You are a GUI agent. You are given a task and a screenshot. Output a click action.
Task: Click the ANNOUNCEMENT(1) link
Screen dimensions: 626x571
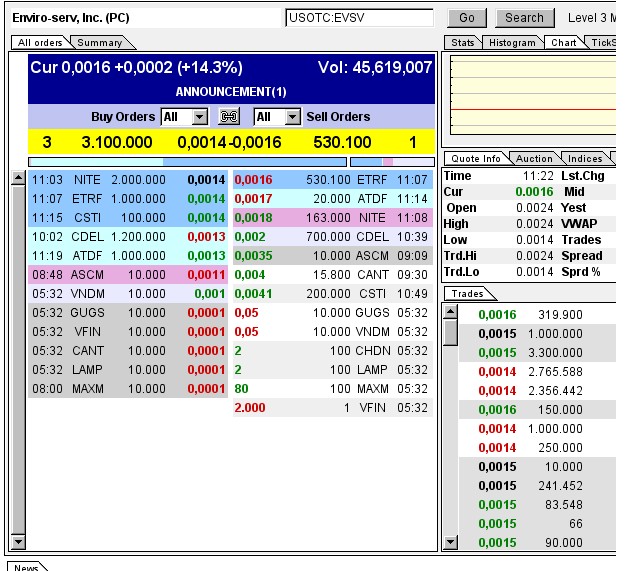point(231,92)
